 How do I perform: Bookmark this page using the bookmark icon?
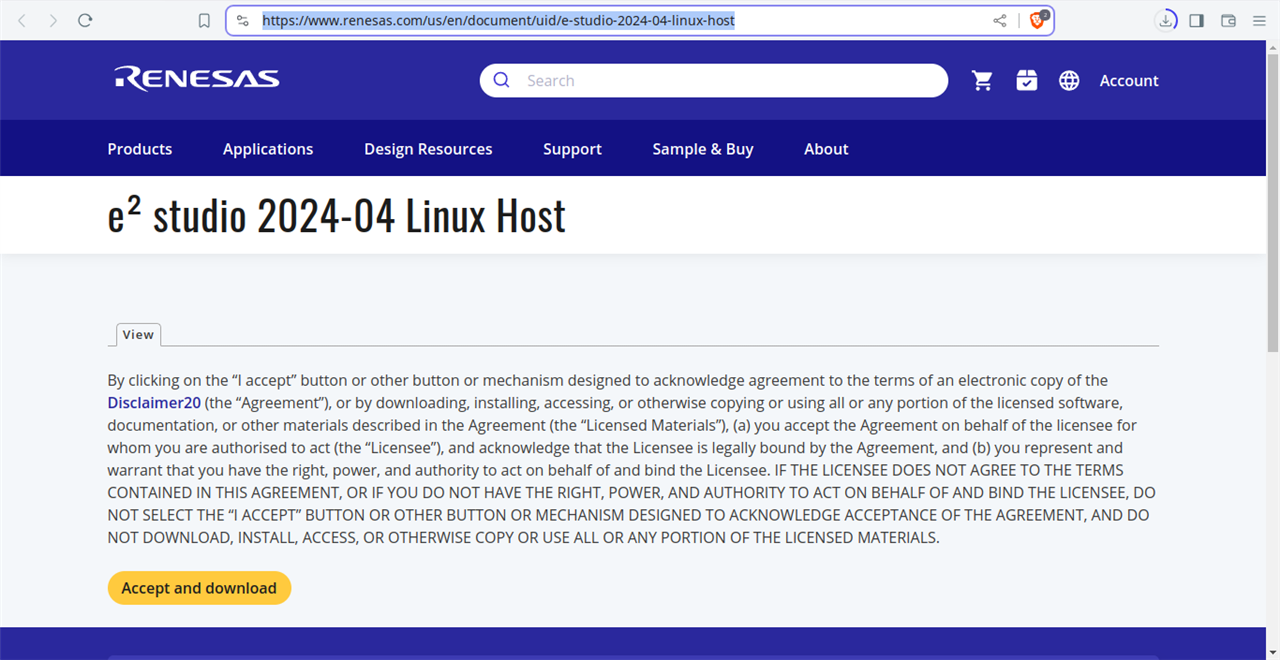[204, 20]
